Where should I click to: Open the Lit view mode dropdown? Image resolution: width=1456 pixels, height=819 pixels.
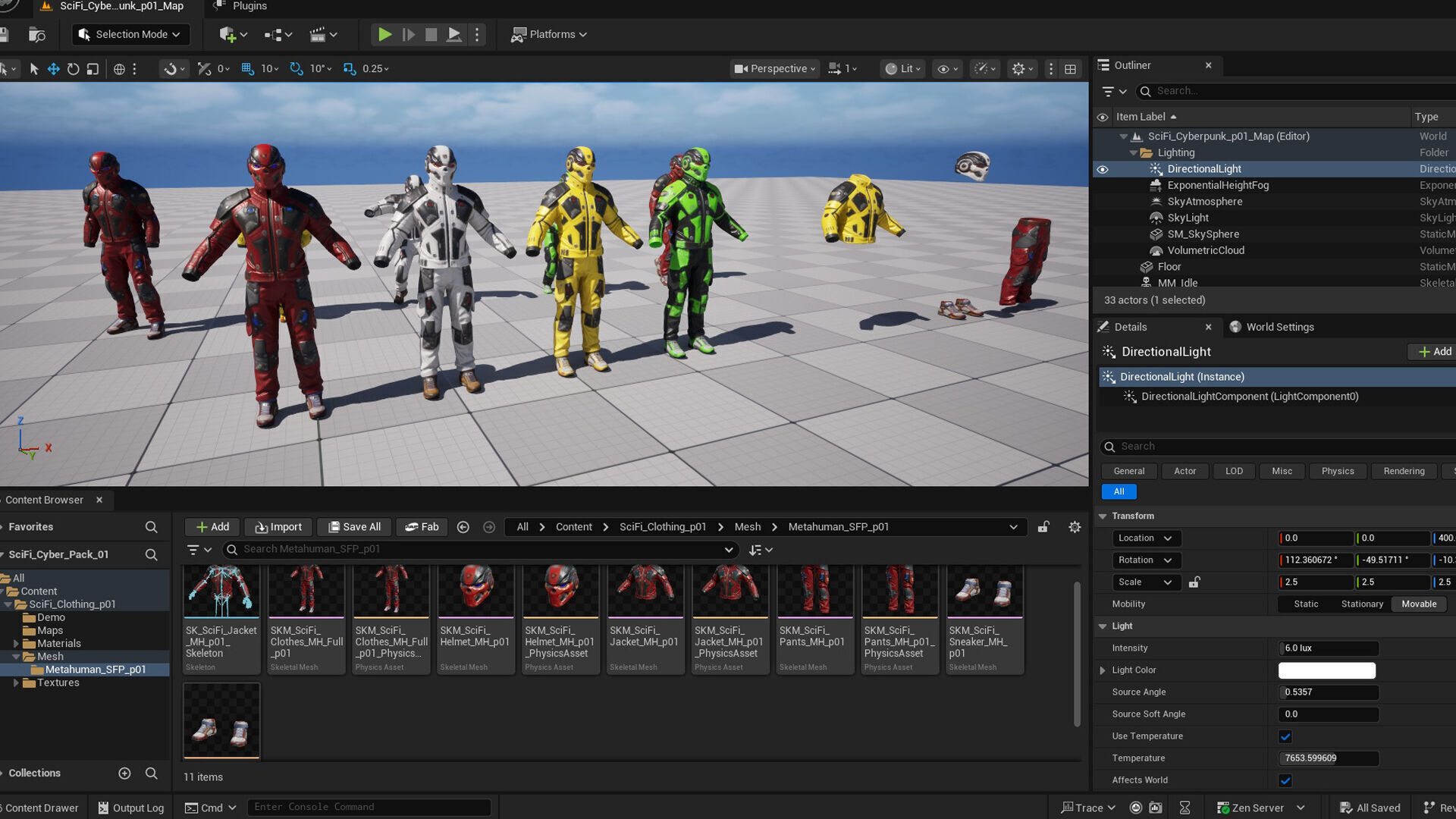[x=902, y=68]
